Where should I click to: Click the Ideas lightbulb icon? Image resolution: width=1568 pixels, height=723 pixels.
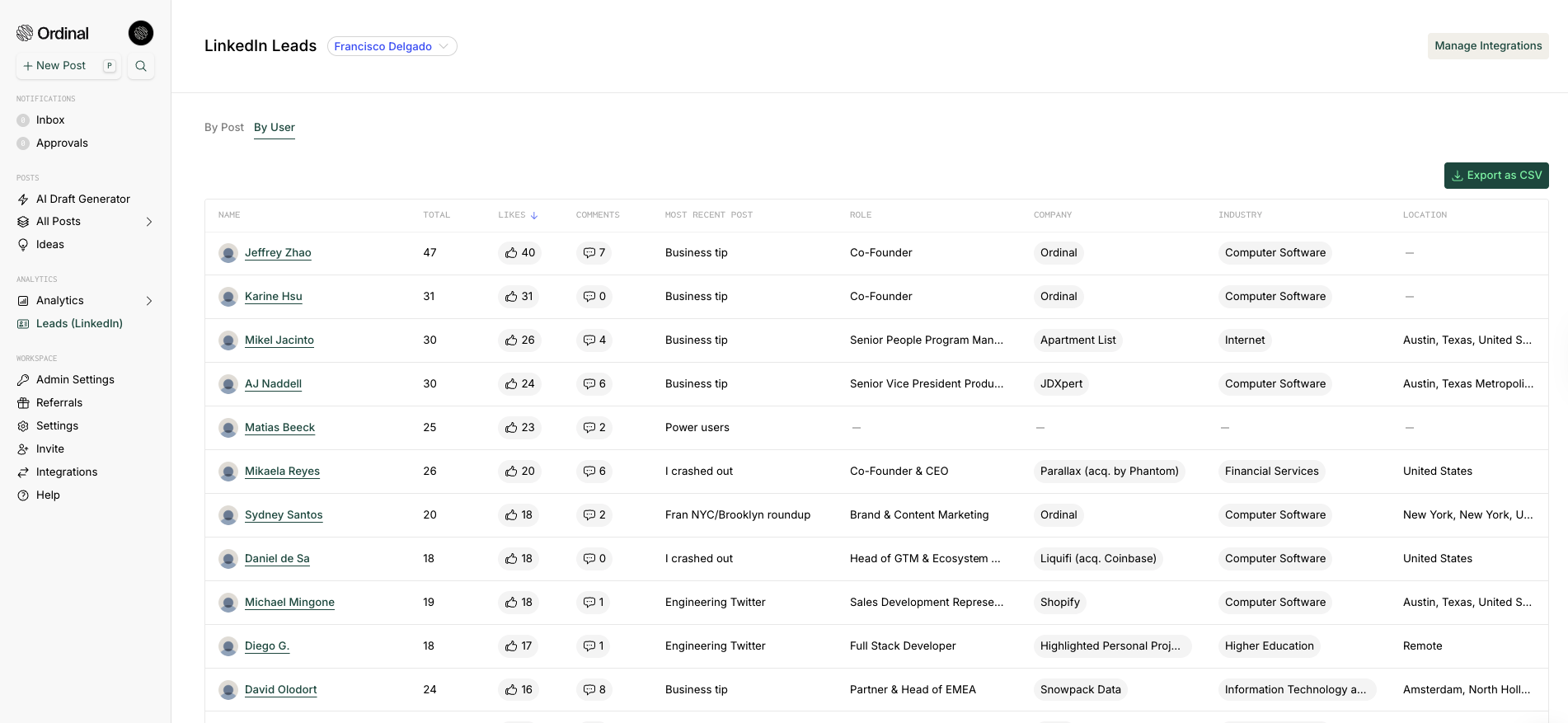23,245
